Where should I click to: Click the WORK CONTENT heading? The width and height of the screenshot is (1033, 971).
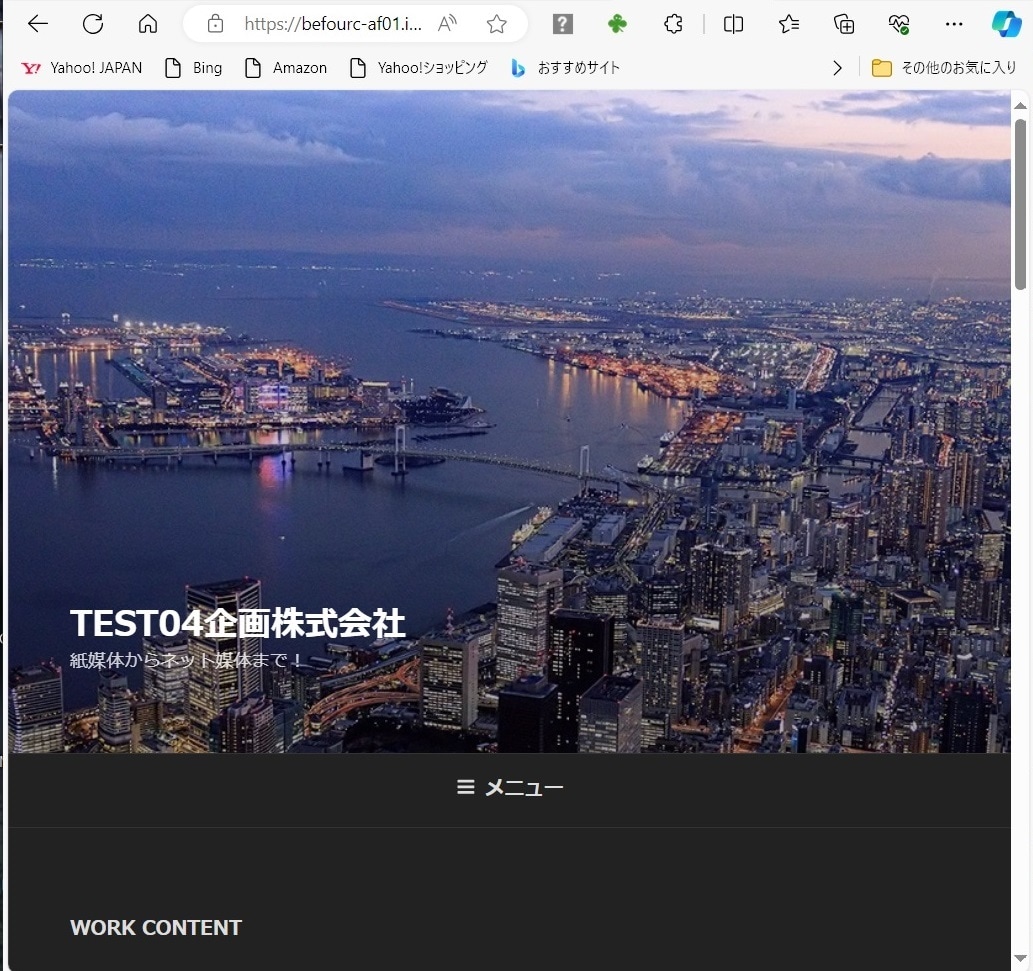tap(156, 928)
